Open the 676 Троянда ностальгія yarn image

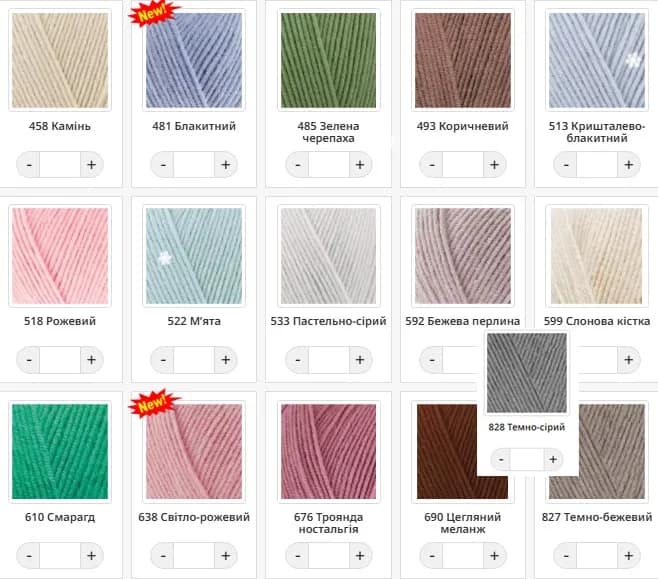point(329,451)
